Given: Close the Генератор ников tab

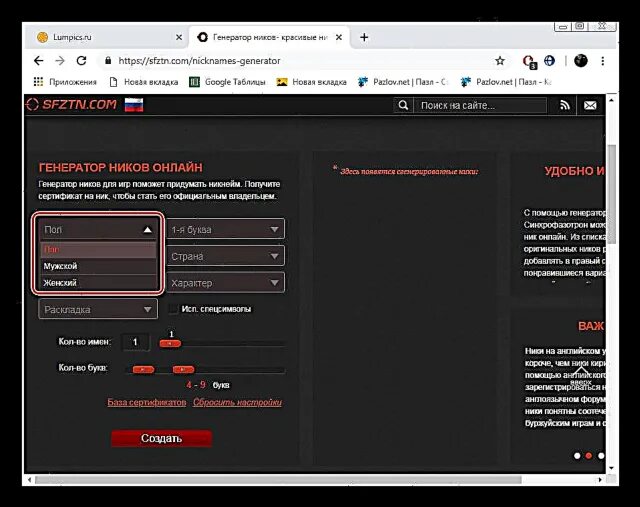Looking at the screenshot, I should [339, 37].
